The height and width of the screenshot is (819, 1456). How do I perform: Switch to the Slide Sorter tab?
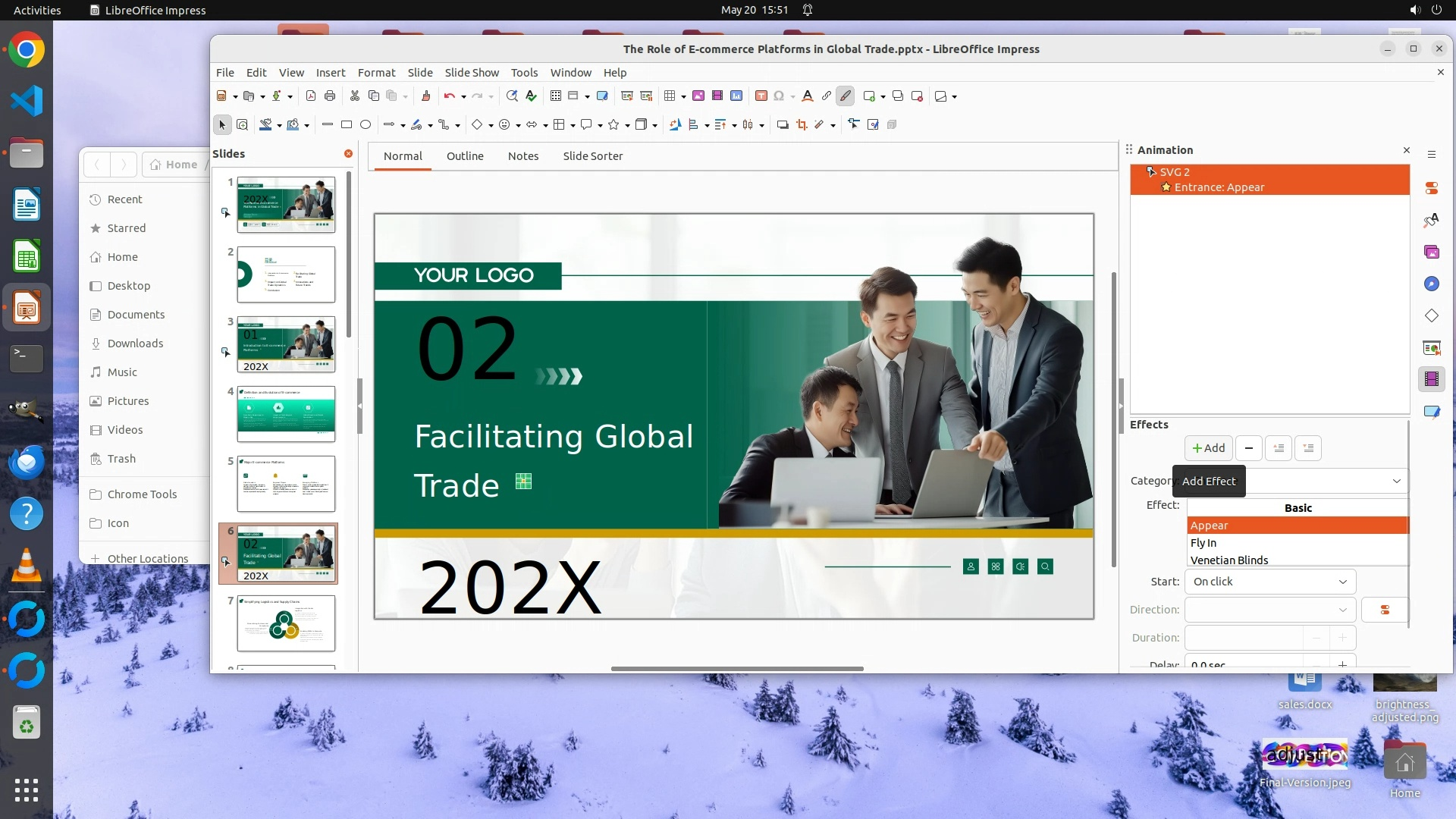click(x=592, y=156)
